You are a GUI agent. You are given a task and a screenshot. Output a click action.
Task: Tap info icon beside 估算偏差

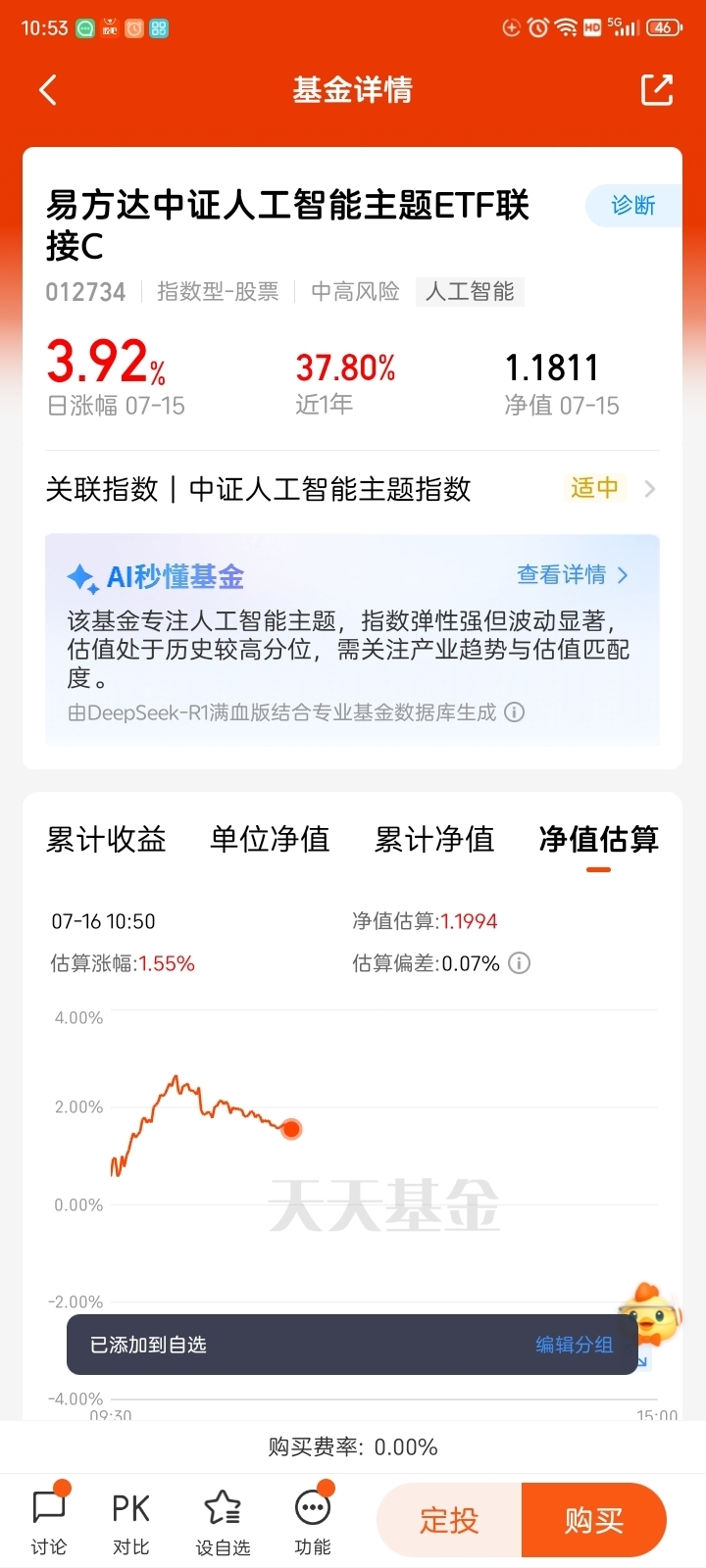coord(520,963)
